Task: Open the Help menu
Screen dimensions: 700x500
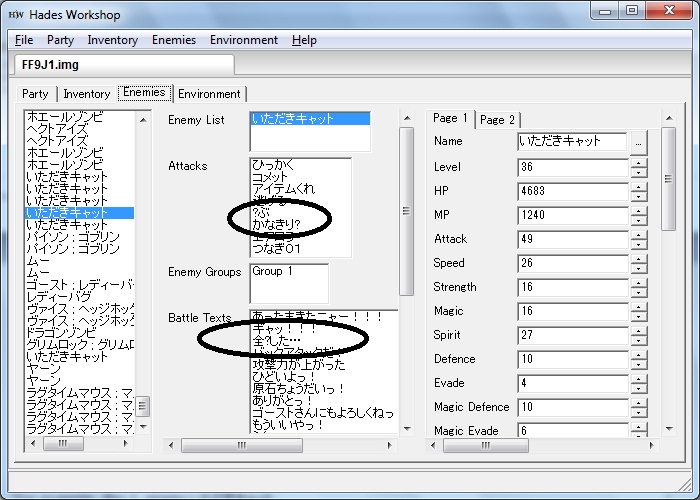Action: (x=304, y=40)
